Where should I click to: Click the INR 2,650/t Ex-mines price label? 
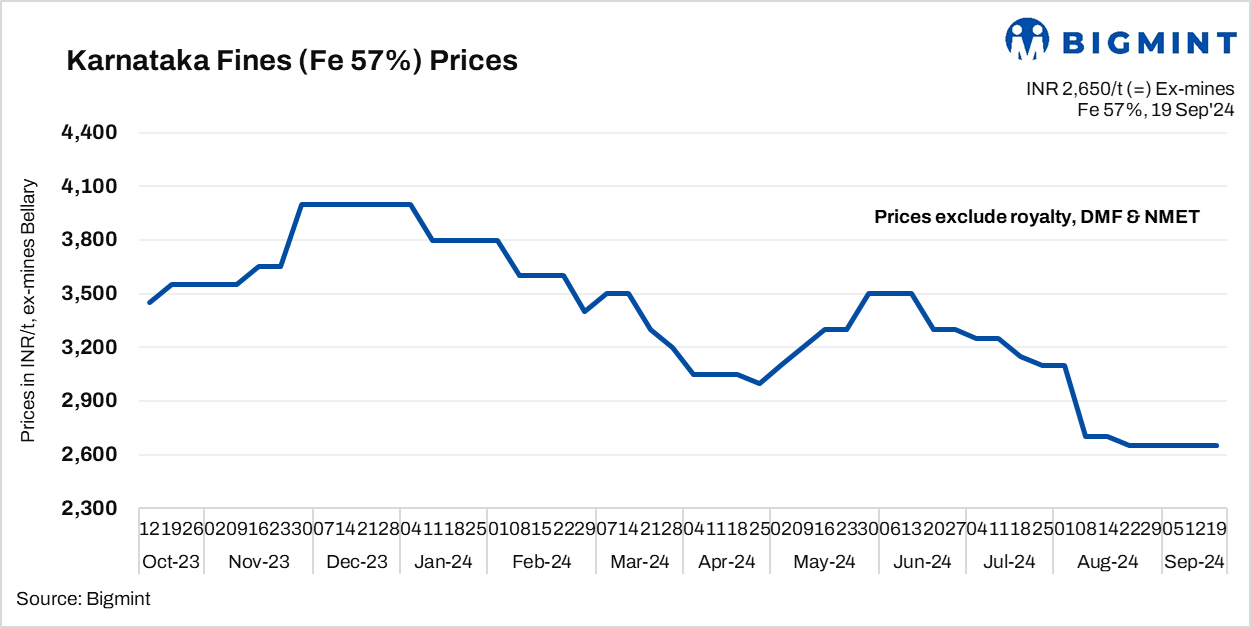pyautogui.click(x=1130, y=89)
